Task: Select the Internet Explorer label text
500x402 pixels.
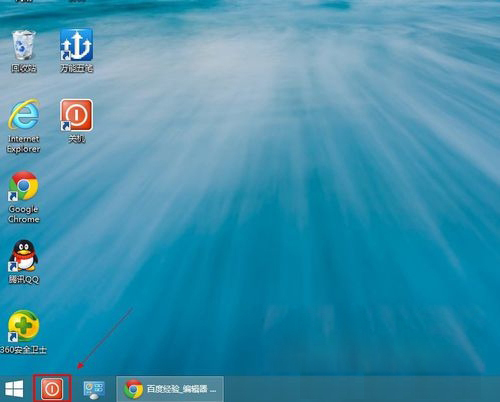Action: [x=24, y=144]
